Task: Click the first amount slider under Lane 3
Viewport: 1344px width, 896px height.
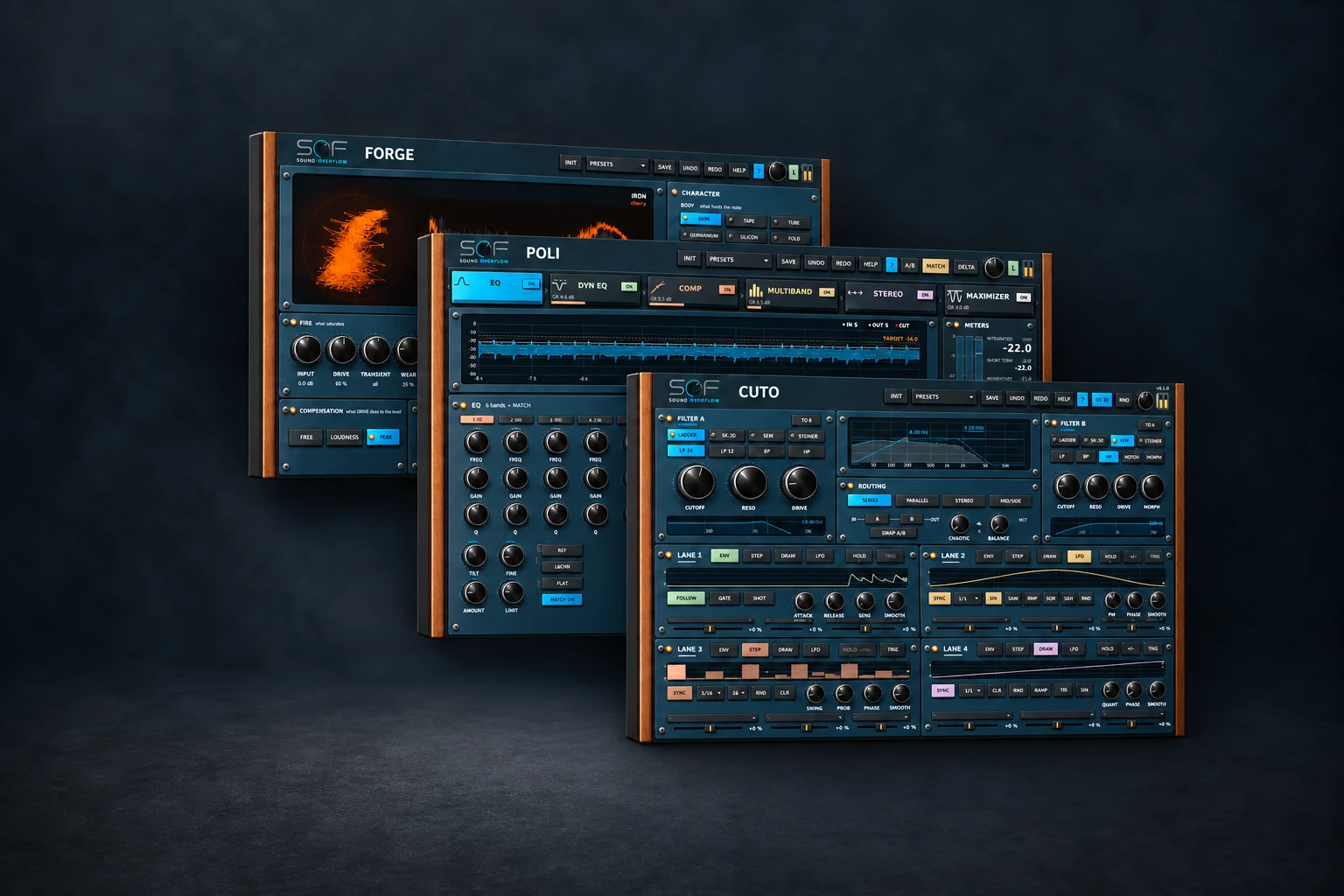Action: [x=709, y=727]
